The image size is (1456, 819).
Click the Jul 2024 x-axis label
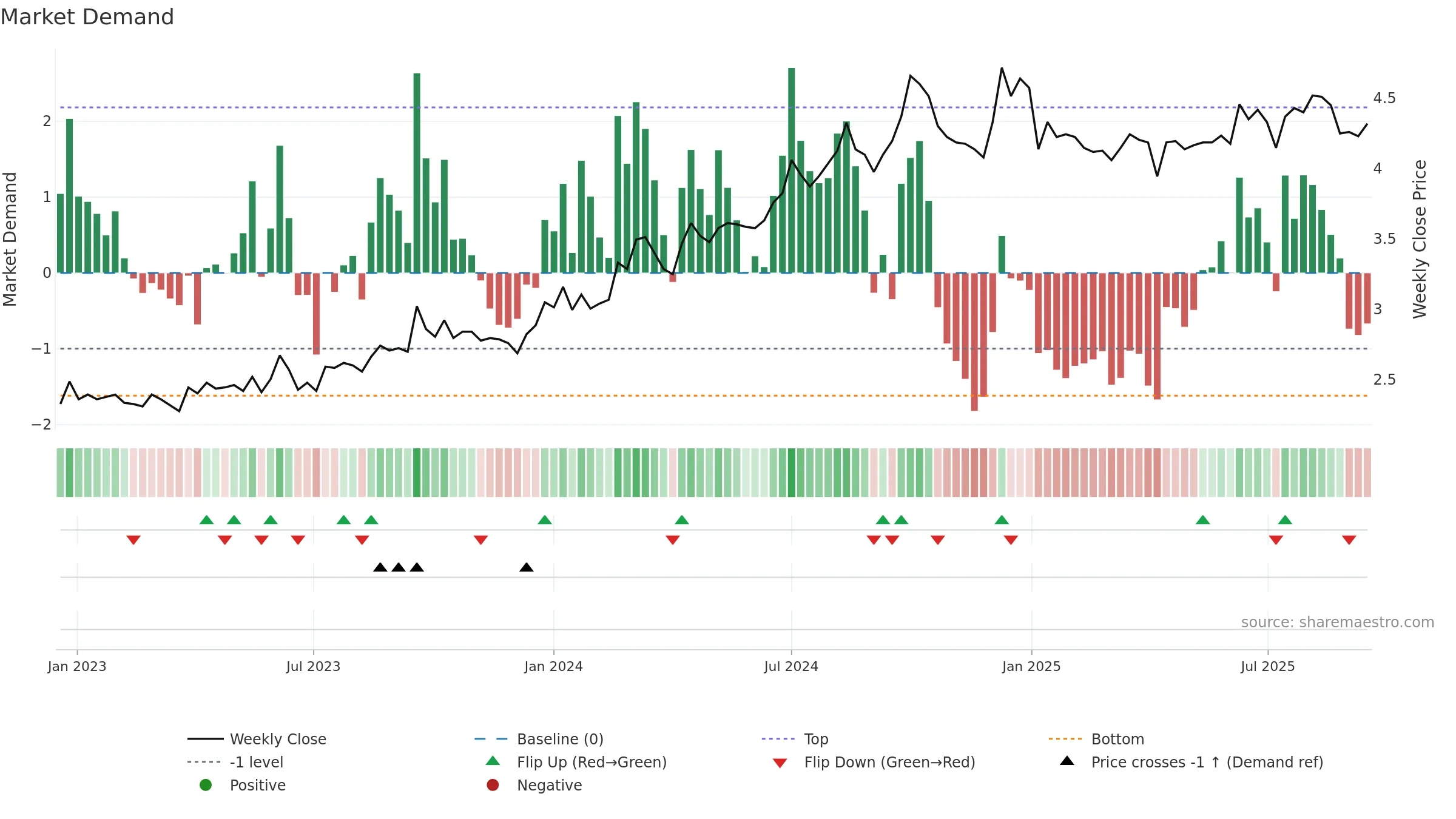coord(791,667)
